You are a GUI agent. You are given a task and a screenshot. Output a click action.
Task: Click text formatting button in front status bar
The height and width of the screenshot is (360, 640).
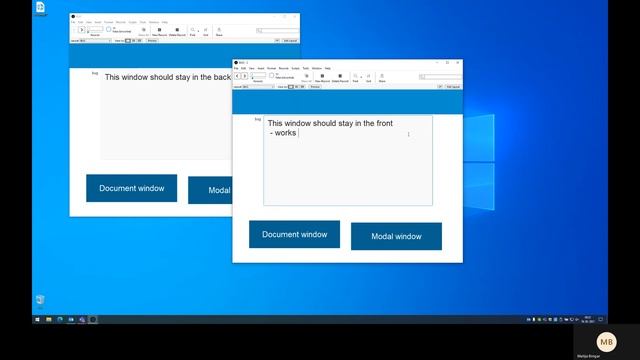pyautogui.click(x=440, y=87)
